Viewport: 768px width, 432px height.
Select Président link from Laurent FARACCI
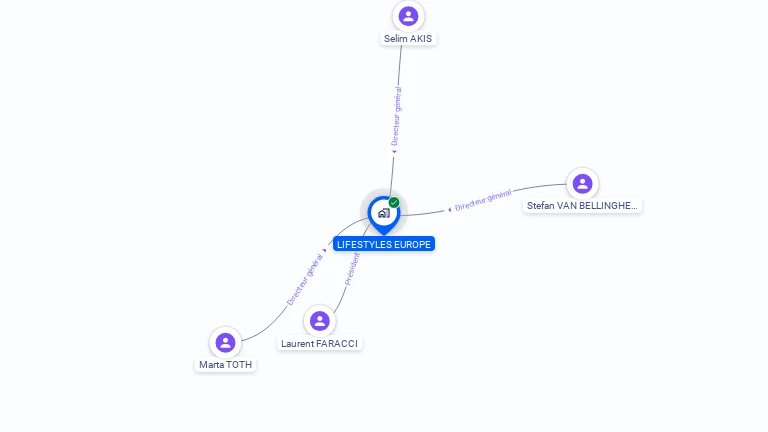352,269
